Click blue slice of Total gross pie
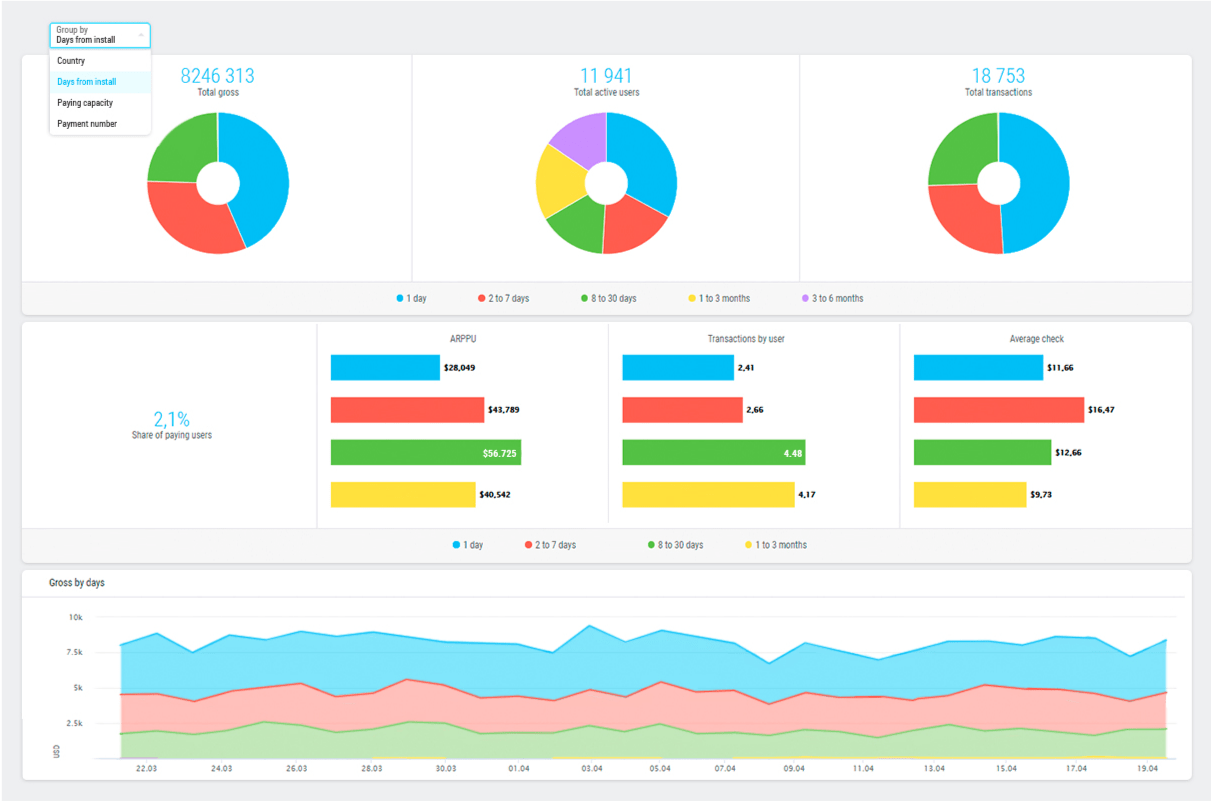Image resolution: width=1211 pixels, height=801 pixels. pyautogui.click(x=260, y=170)
